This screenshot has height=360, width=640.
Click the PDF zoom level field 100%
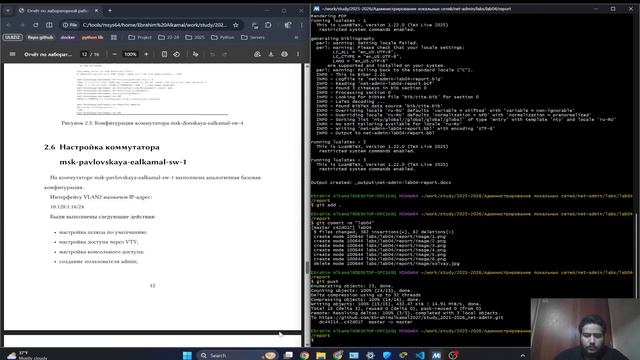pyautogui.click(x=130, y=54)
